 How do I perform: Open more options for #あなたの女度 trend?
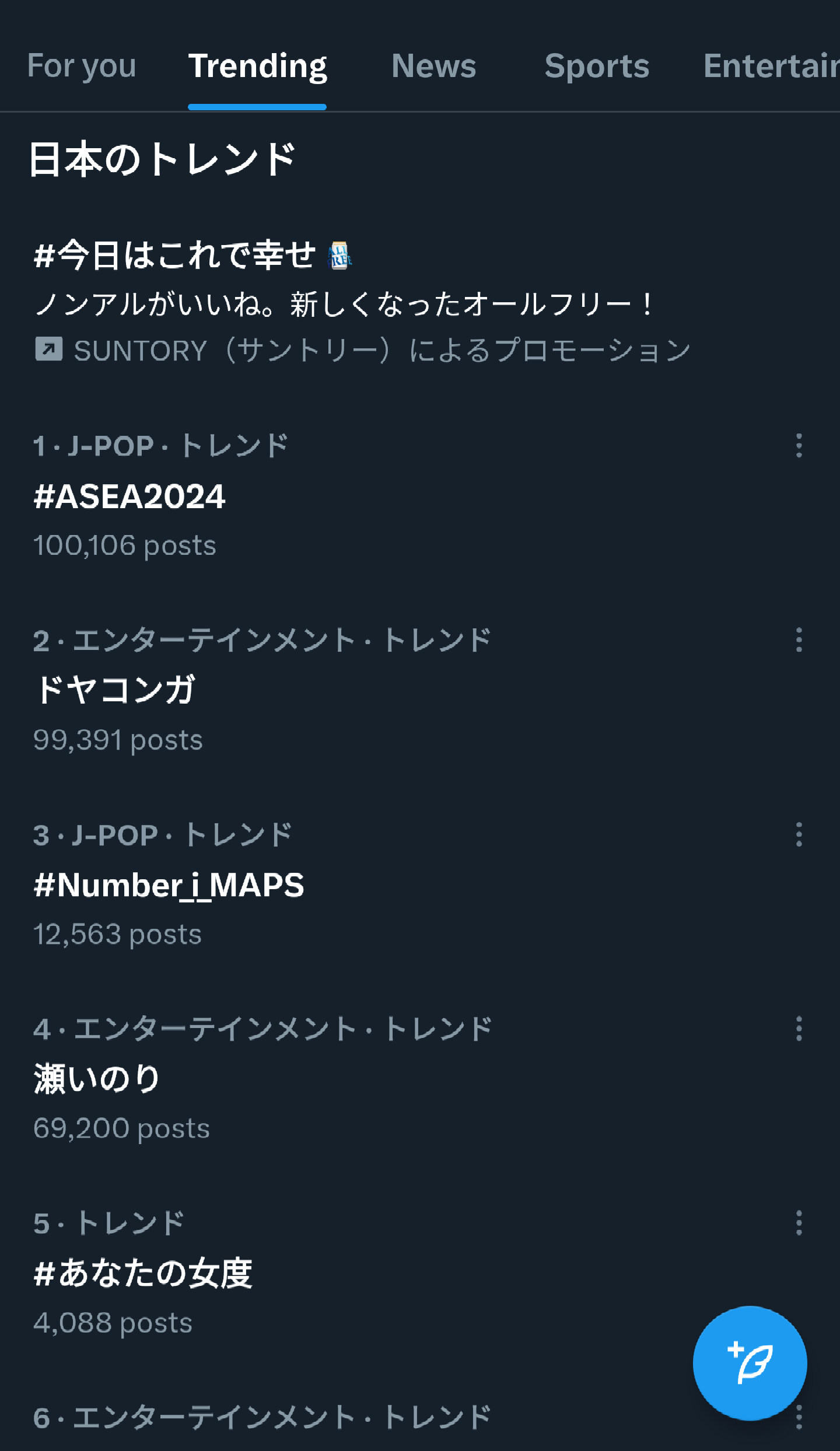[799, 1223]
